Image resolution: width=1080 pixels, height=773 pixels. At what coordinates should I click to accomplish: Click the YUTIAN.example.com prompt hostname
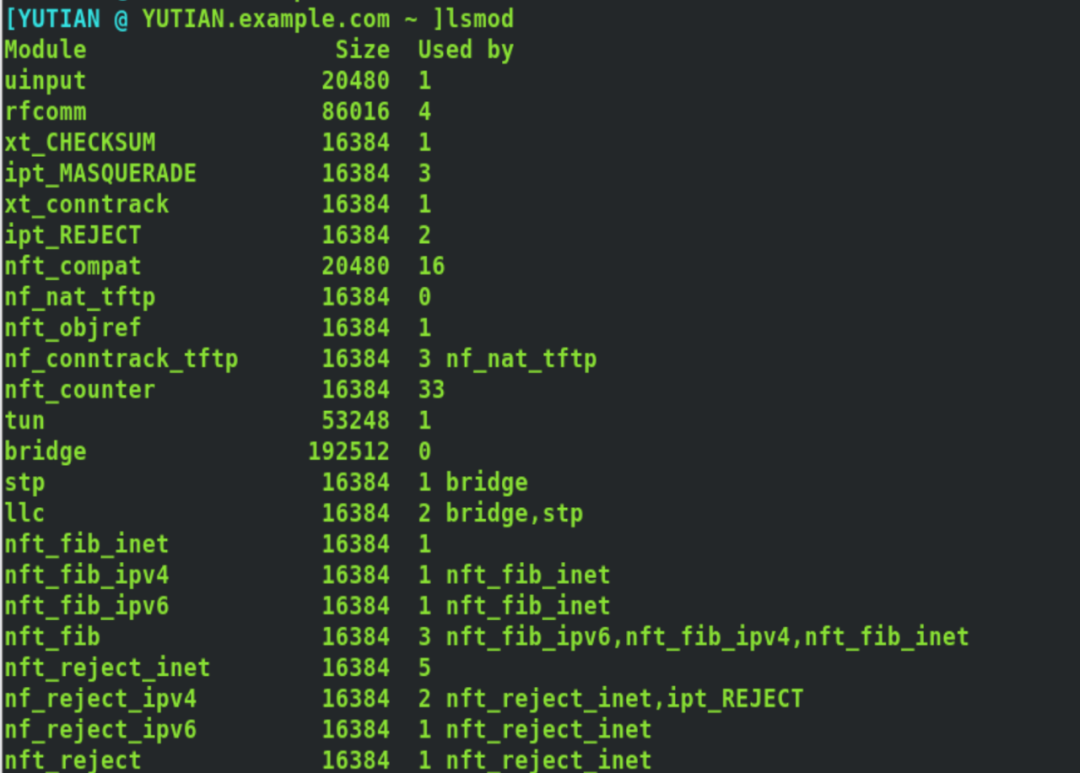[266, 19]
